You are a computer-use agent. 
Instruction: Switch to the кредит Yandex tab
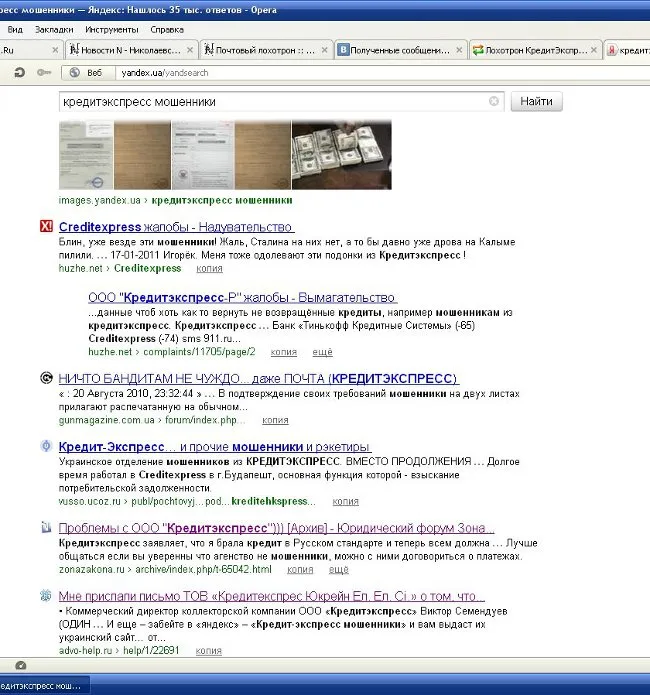tap(627, 50)
